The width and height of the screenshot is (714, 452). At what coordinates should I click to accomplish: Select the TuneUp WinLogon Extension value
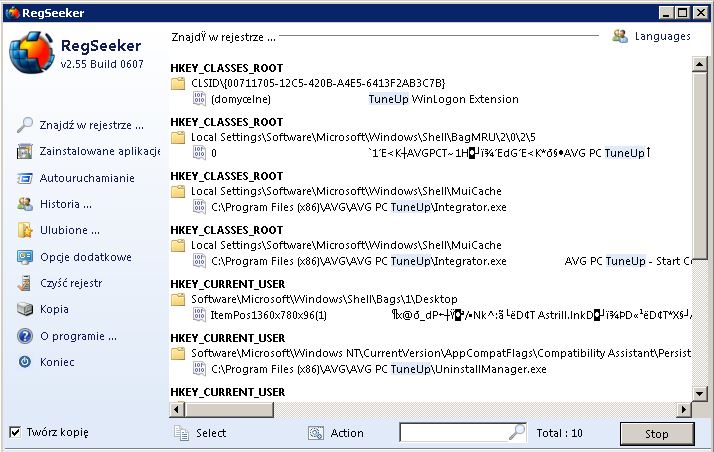click(x=444, y=99)
